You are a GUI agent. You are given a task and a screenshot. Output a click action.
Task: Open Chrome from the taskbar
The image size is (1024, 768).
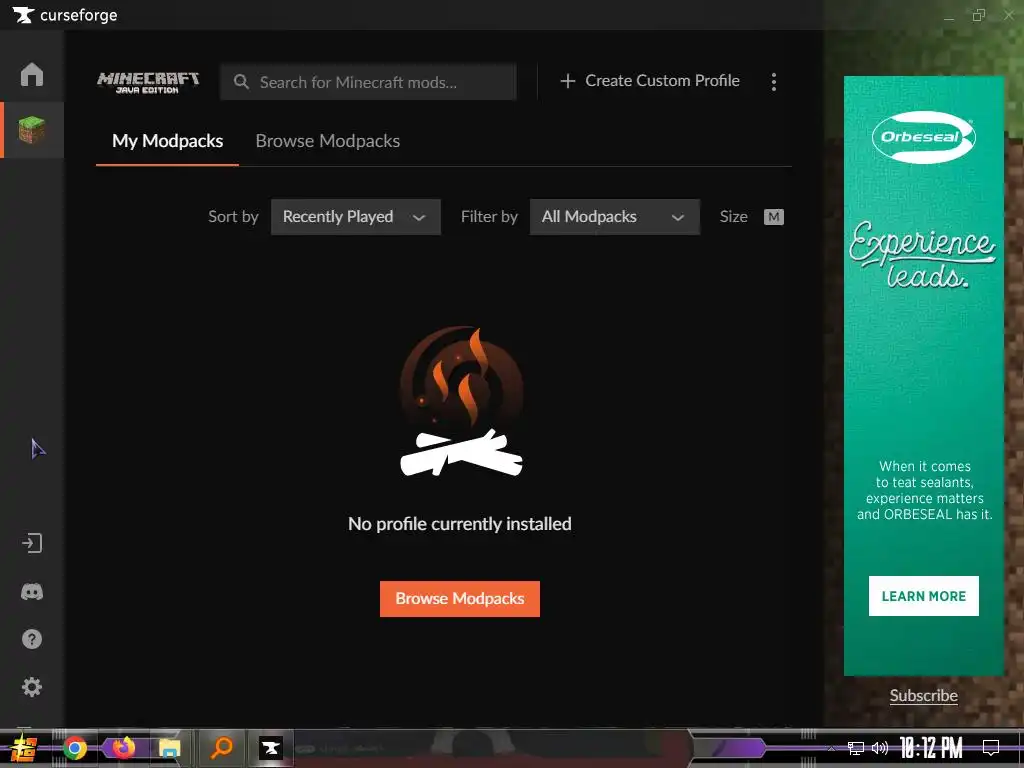point(75,748)
